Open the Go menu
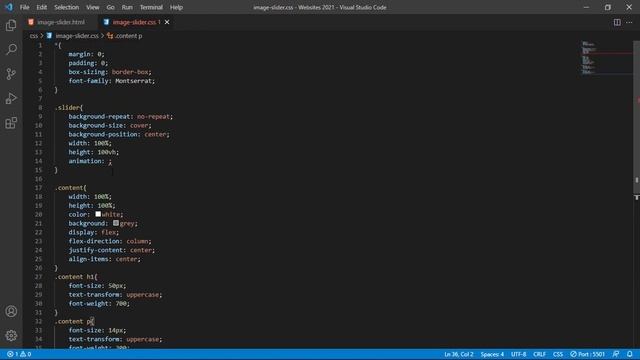 [x=110, y=7]
